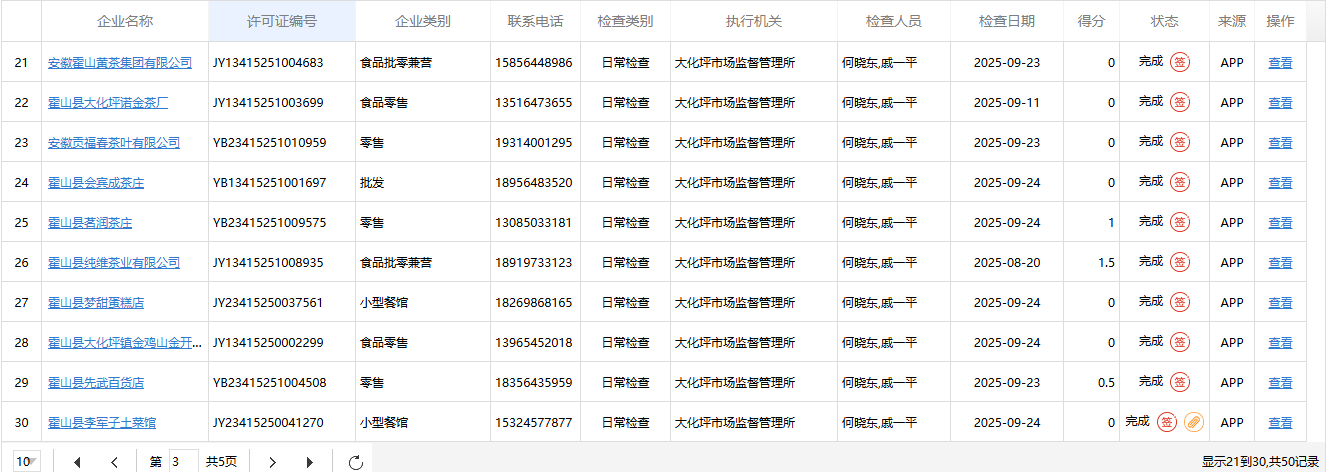The width and height of the screenshot is (1332, 472).
Task: Jump to the last page
Action: 309,462
